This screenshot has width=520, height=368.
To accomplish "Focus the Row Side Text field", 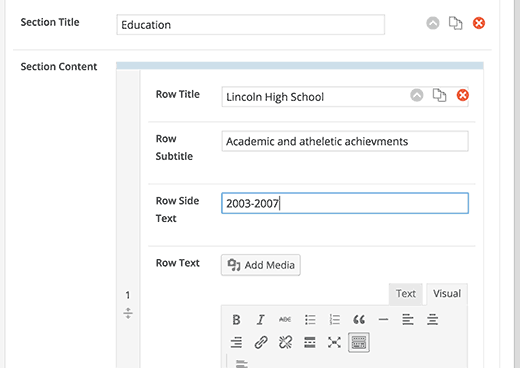I will [345, 203].
